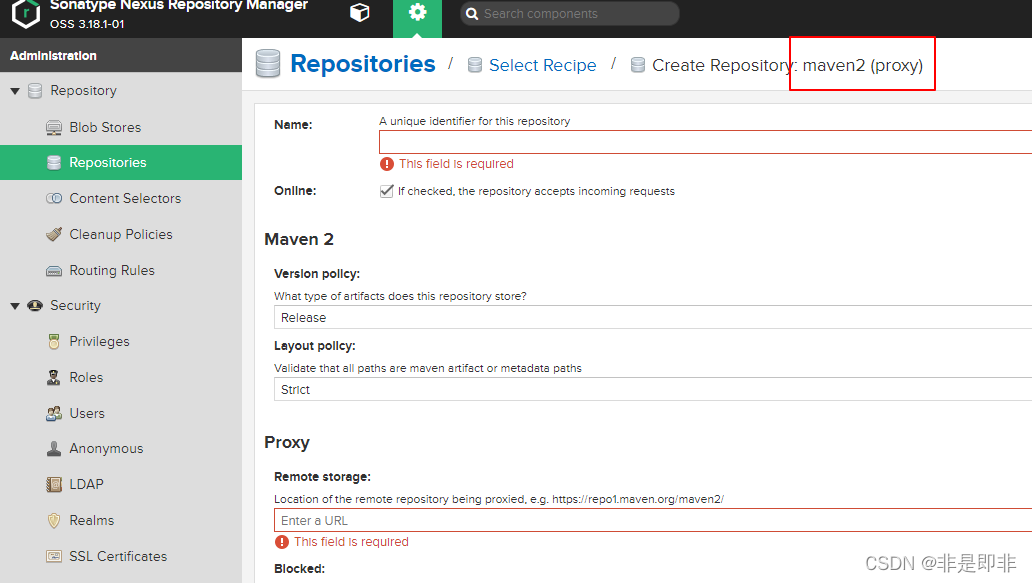Click the Repository database icon in sidebar
Screen dimensions: 1032x583
(x=35, y=91)
